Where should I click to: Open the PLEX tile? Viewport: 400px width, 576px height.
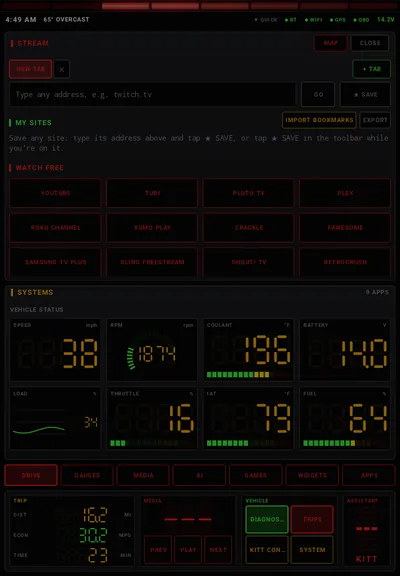(345, 193)
